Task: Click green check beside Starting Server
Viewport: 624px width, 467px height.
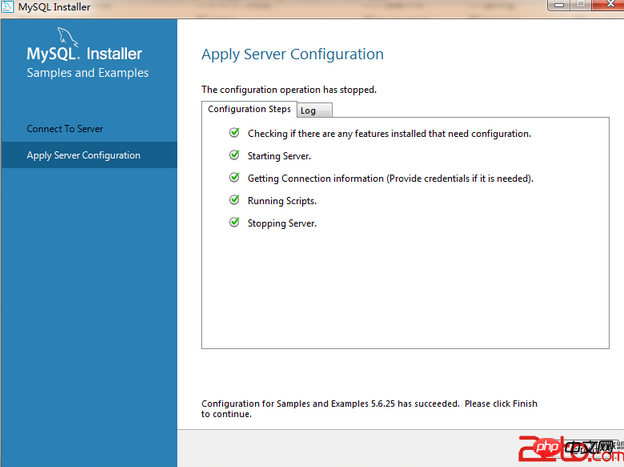Action: pos(234,155)
